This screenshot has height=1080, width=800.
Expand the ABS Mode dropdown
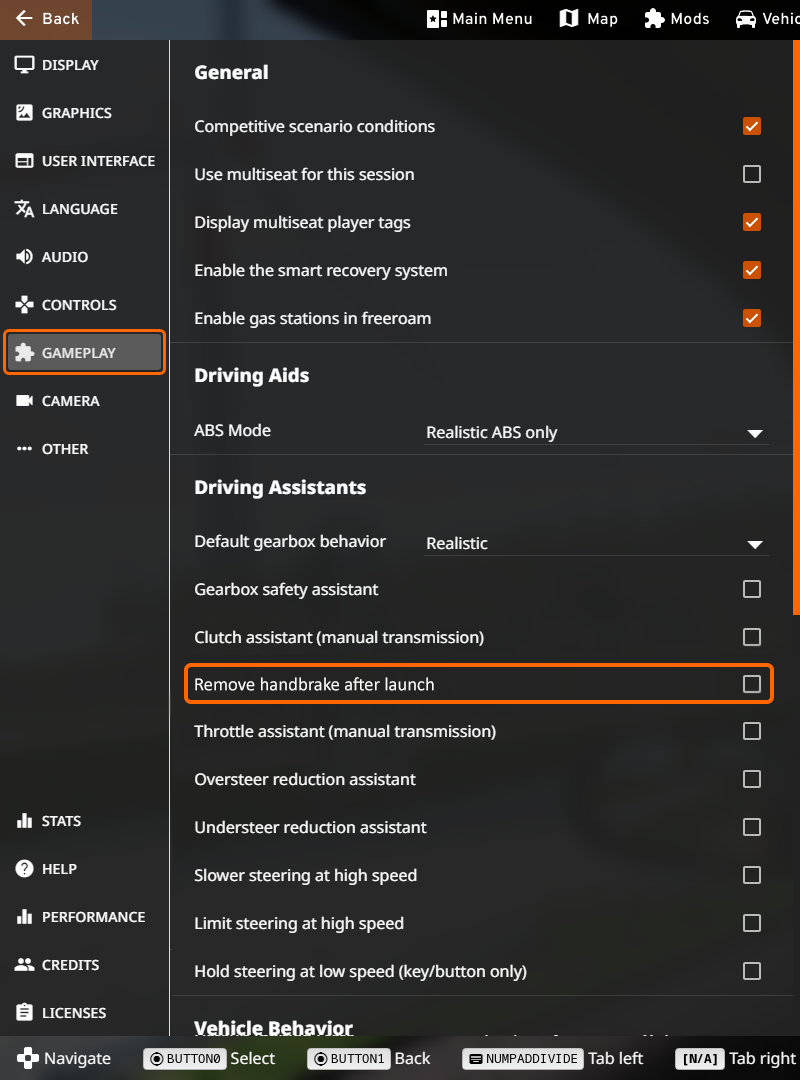tap(595, 432)
